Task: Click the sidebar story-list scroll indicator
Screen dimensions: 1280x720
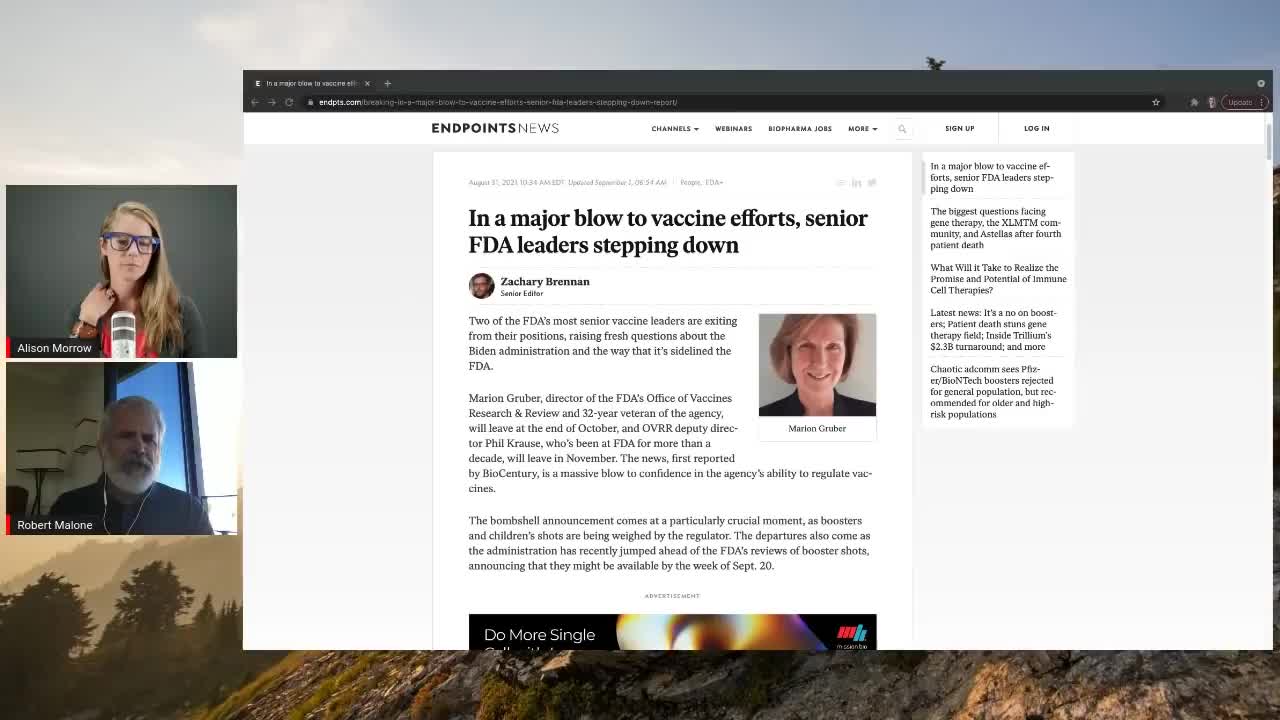Action: [924, 177]
